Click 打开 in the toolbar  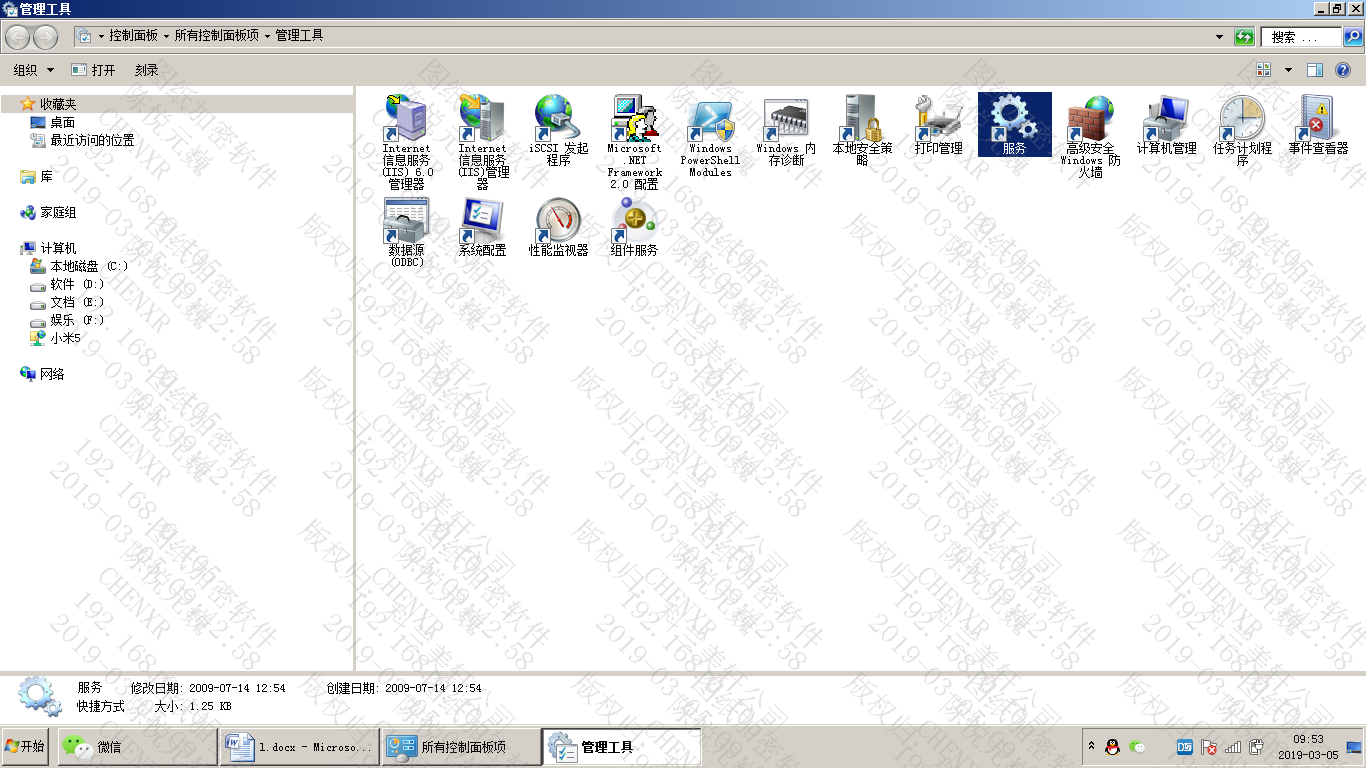(94, 70)
